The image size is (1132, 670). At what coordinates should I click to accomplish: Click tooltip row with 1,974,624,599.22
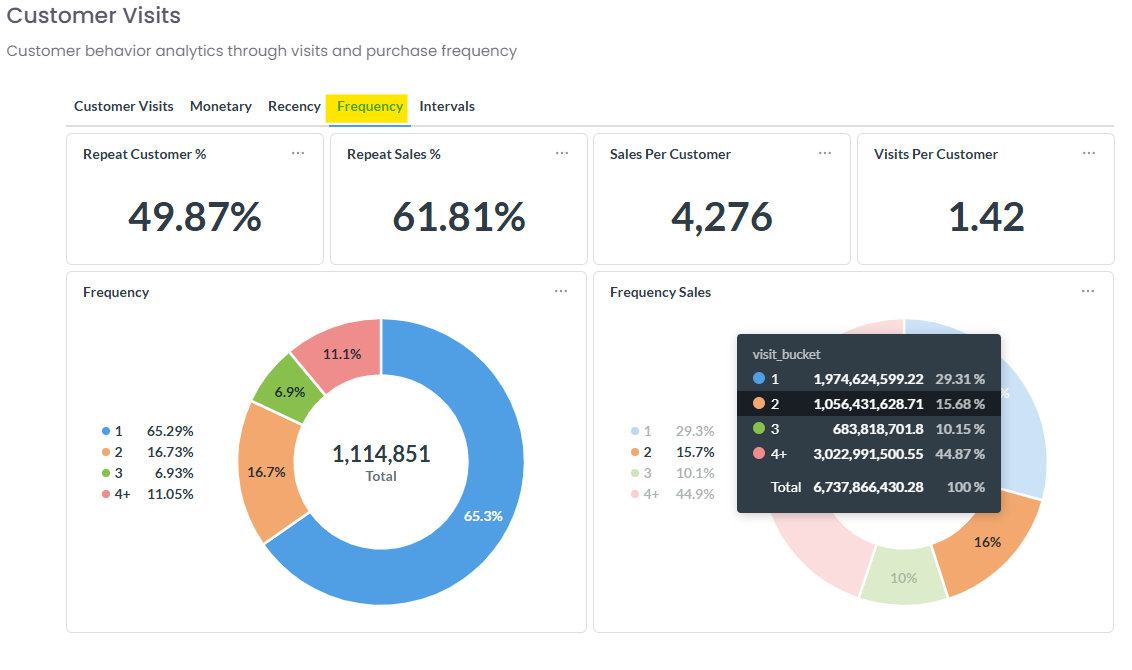(868, 378)
